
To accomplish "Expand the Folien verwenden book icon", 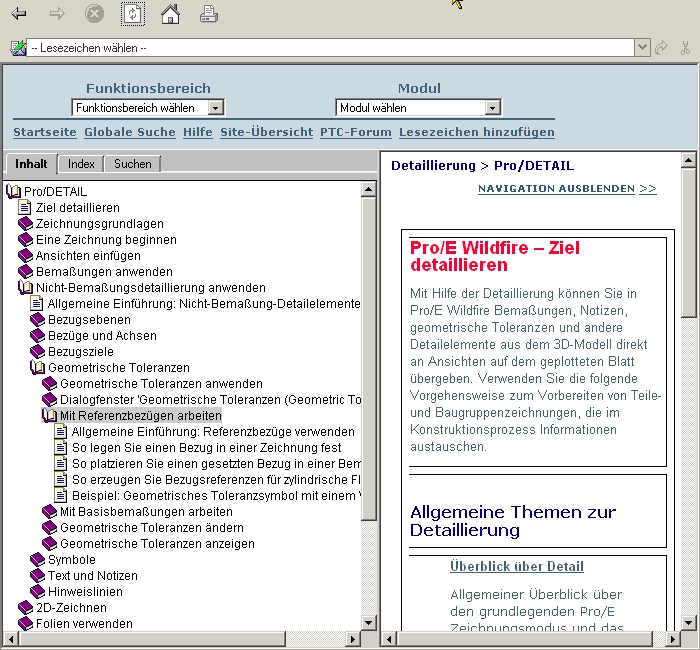I will 25,624.
